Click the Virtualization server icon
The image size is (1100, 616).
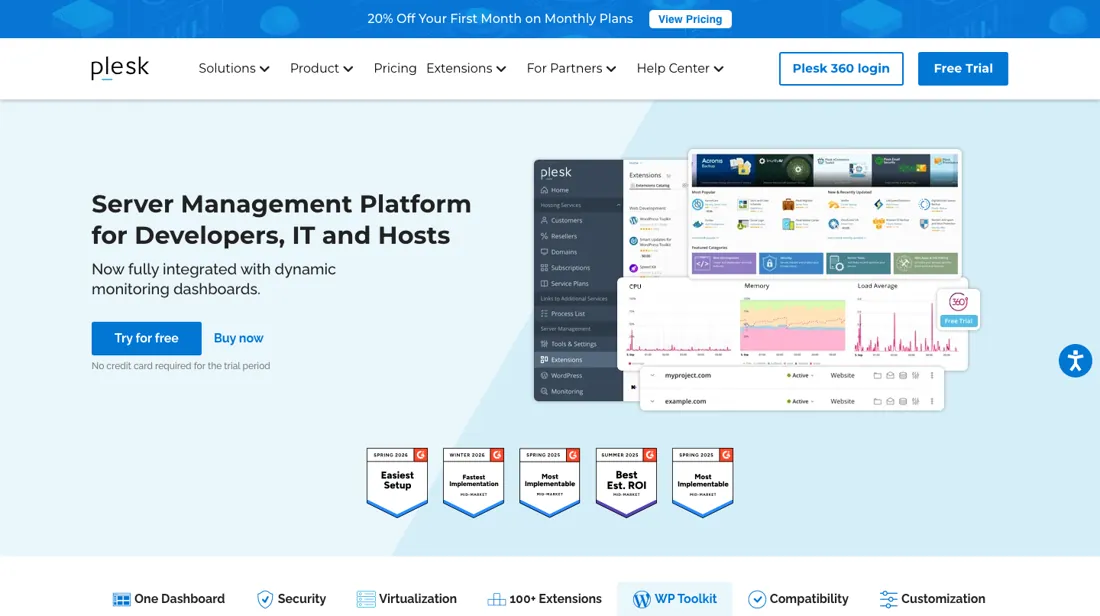(x=365, y=599)
